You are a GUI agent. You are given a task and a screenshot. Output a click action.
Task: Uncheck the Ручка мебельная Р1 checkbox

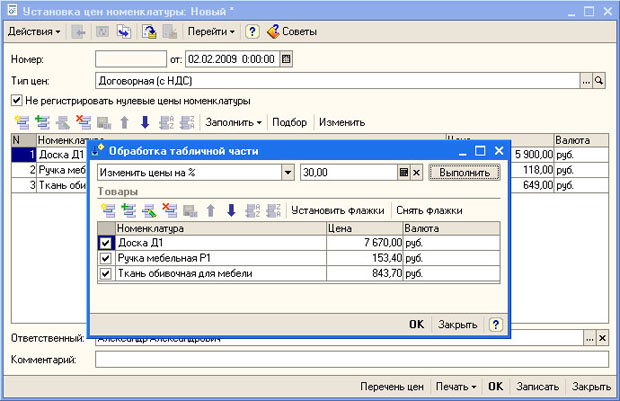click(106, 258)
